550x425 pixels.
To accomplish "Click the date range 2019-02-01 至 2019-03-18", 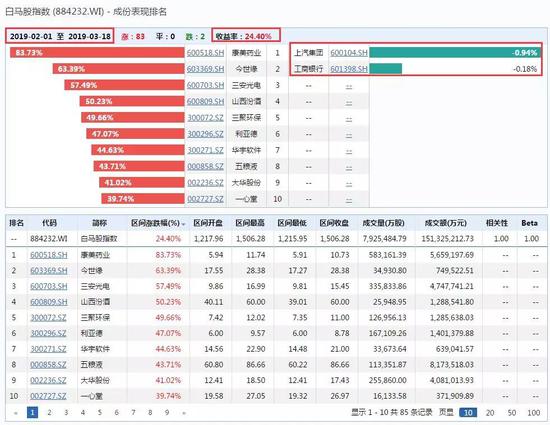I will (x=60, y=36).
